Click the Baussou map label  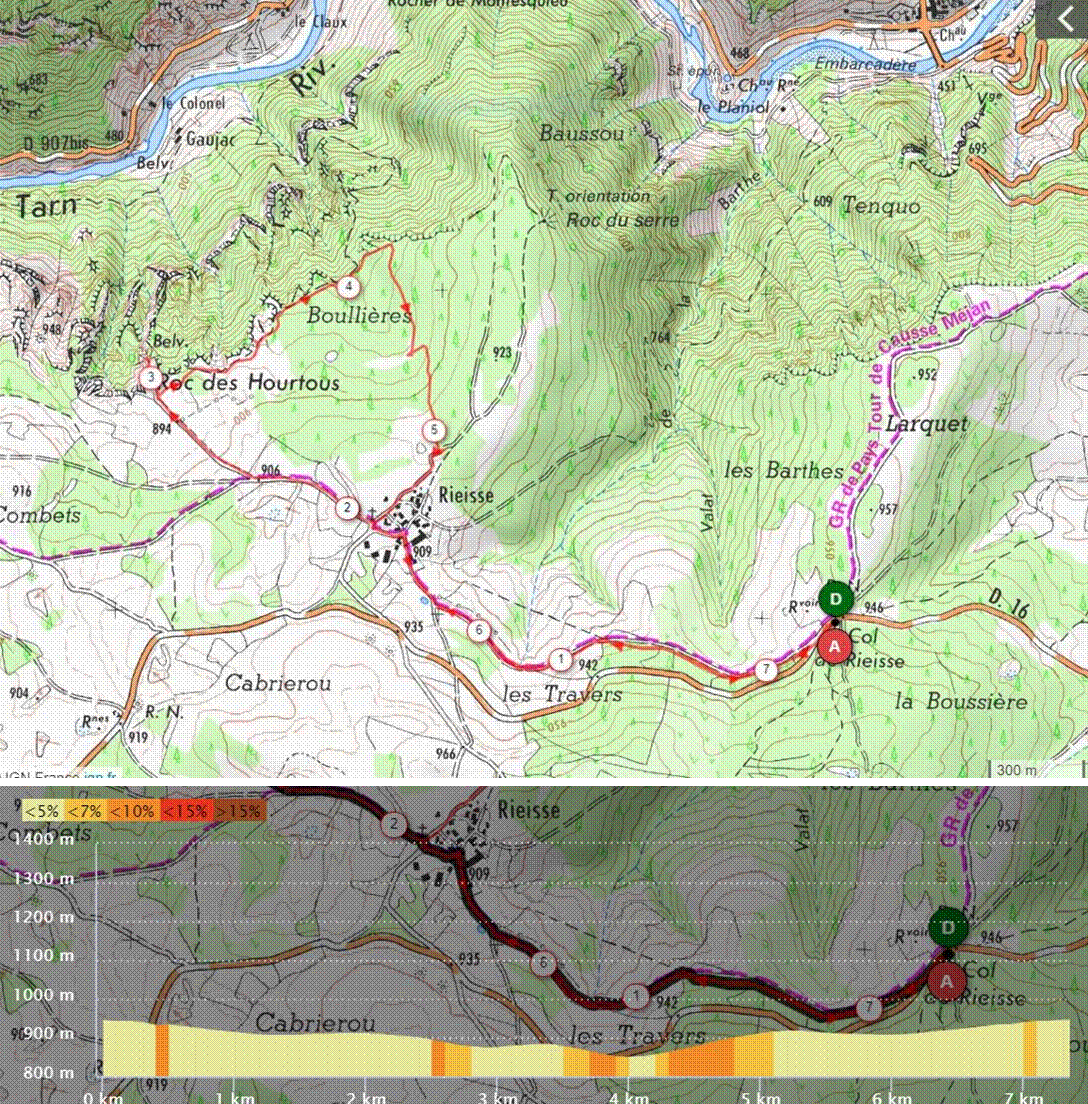point(582,133)
